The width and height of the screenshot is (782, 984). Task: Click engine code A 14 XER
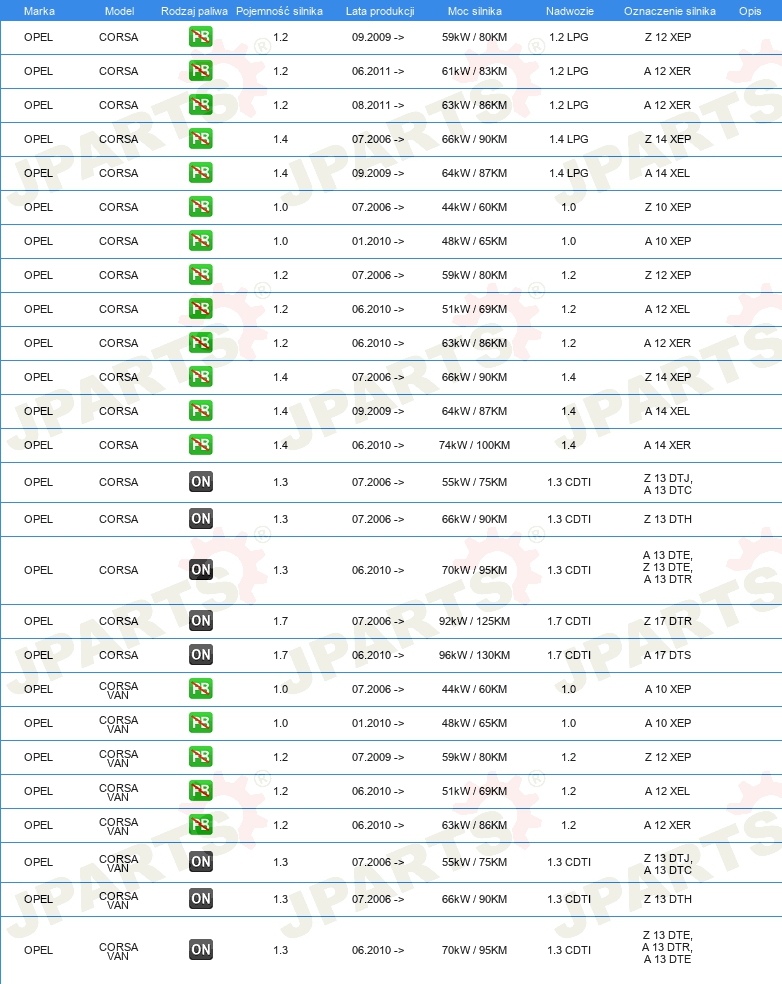click(667, 445)
